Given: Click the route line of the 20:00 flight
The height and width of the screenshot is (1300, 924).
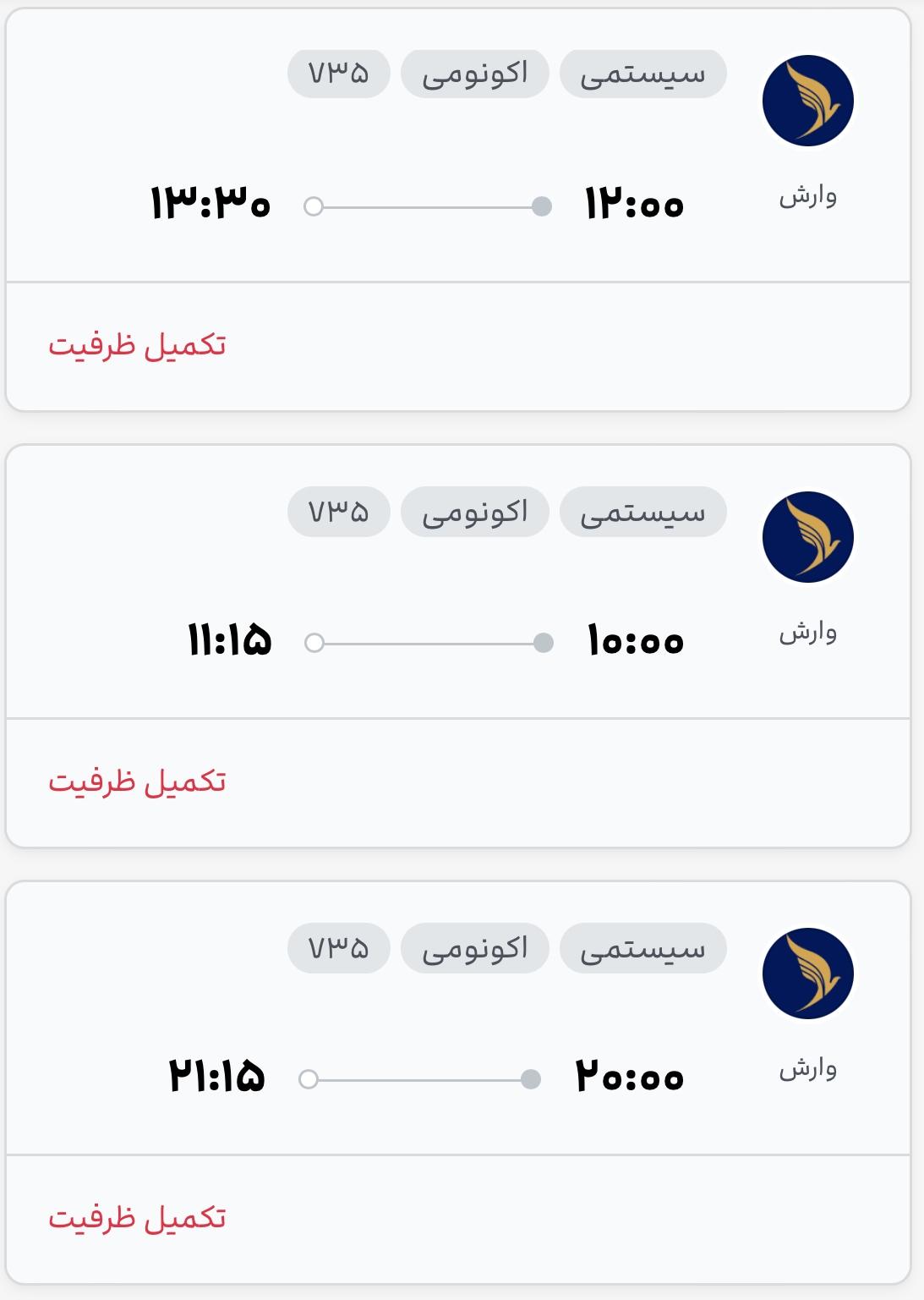Looking at the screenshot, I should pos(419,1079).
